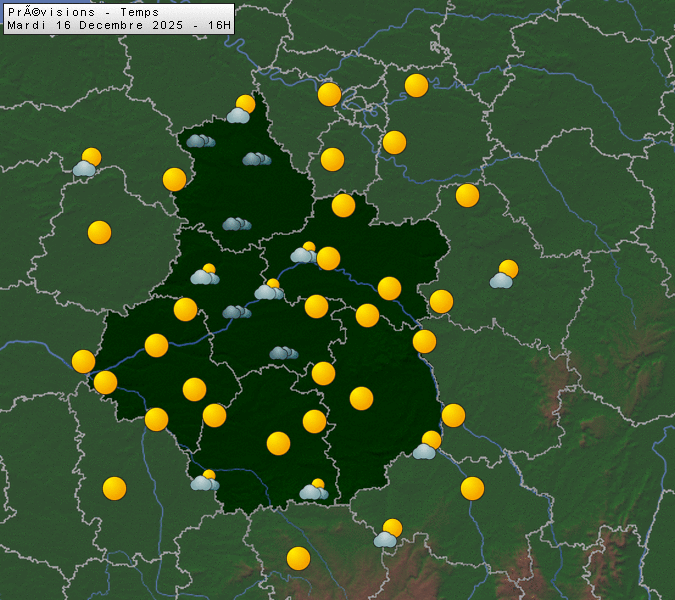This screenshot has height=600, width=675.
Task: Click the lowest grey cloud icon
Action: [283, 352]
